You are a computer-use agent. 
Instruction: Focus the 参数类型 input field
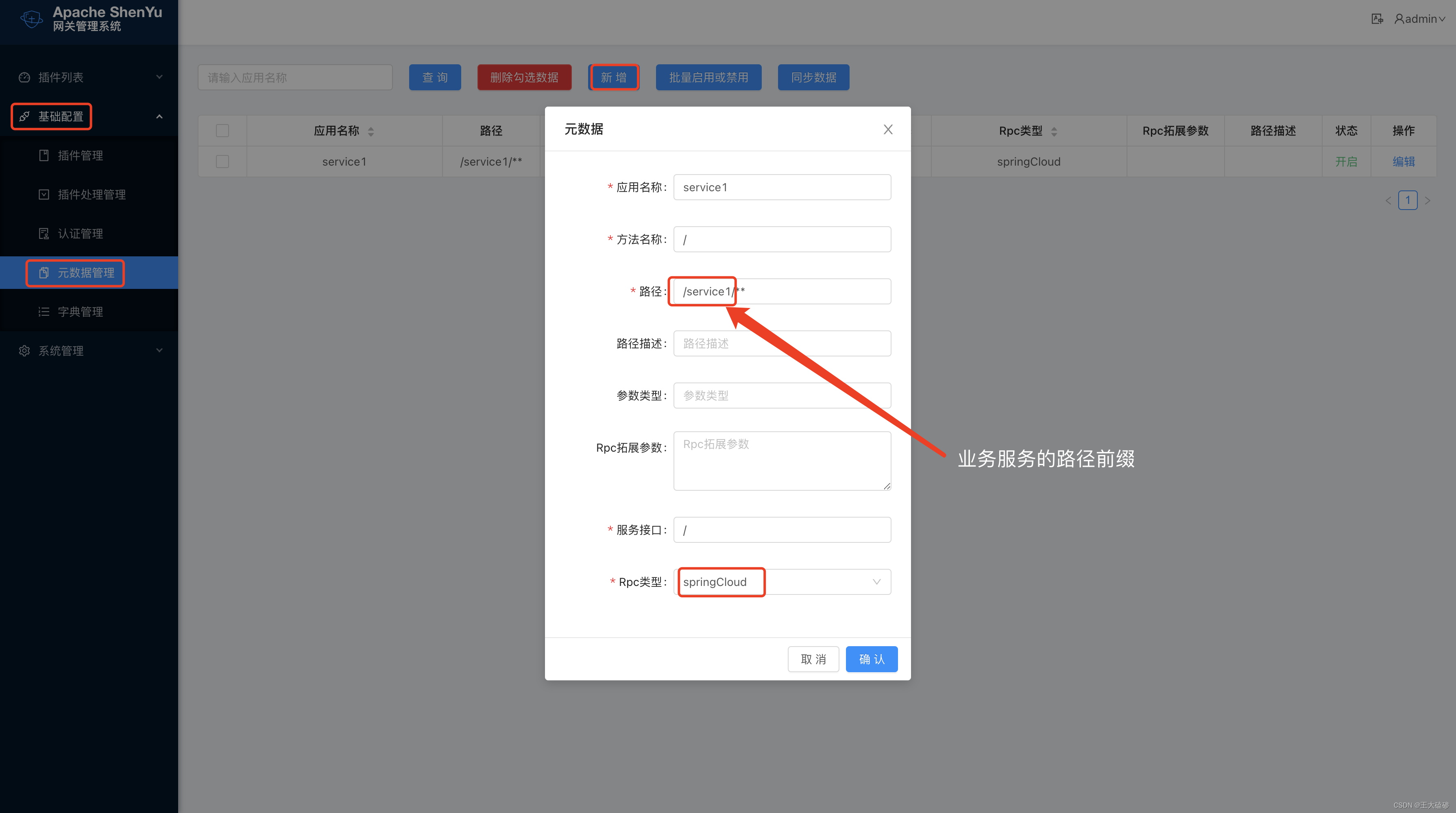782,395
